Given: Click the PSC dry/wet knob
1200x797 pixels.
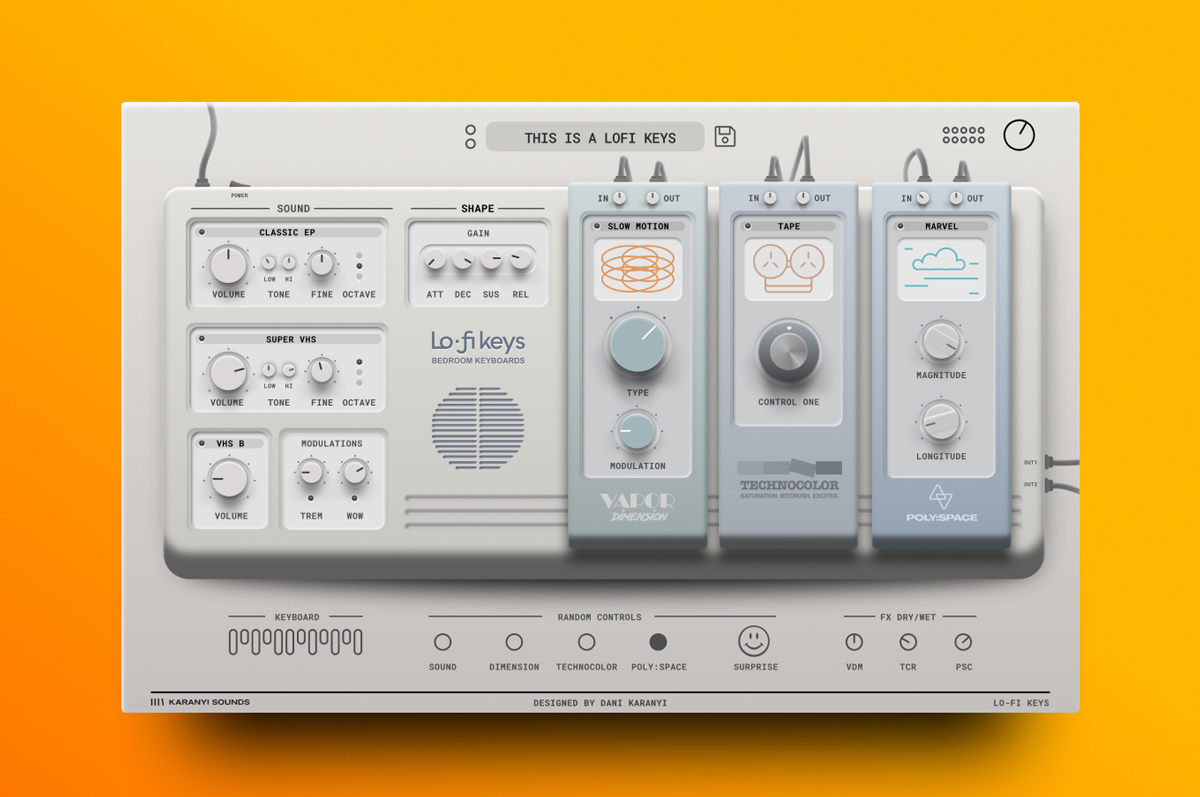Looking at the screenshot, I should [963, 642].
